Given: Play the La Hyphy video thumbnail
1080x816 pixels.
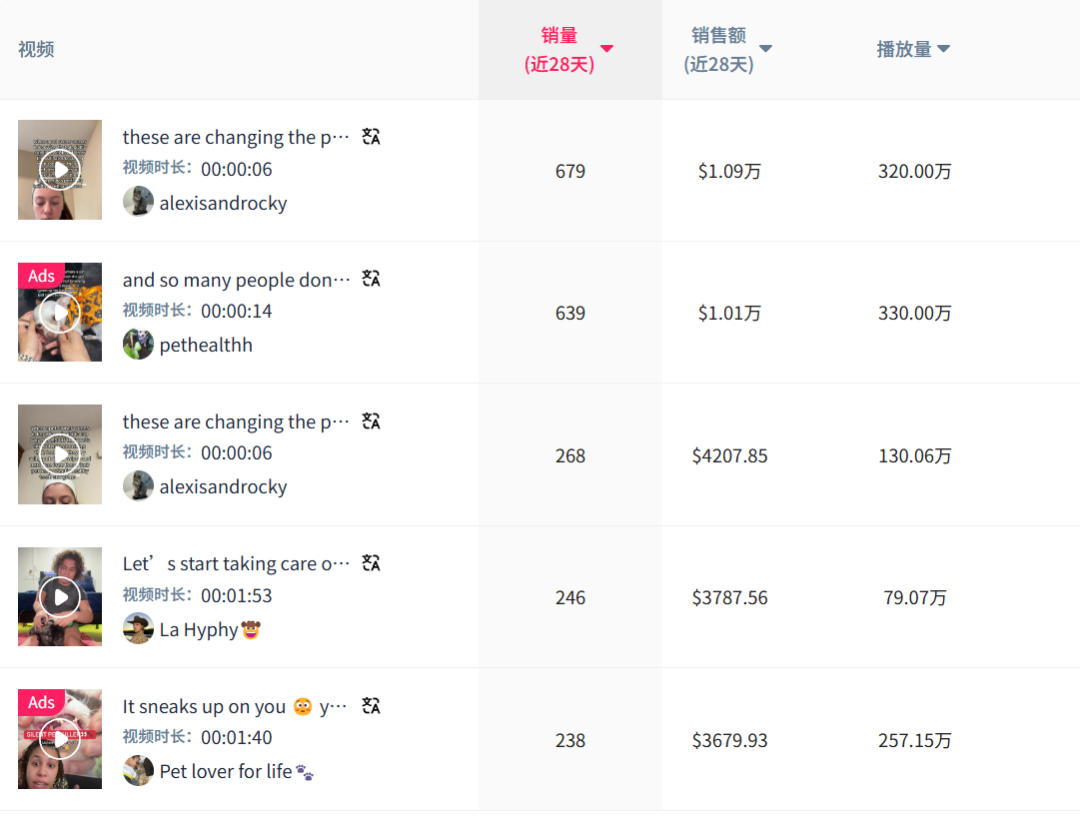Looking at the screenshot, I should (x=60, y=597).
